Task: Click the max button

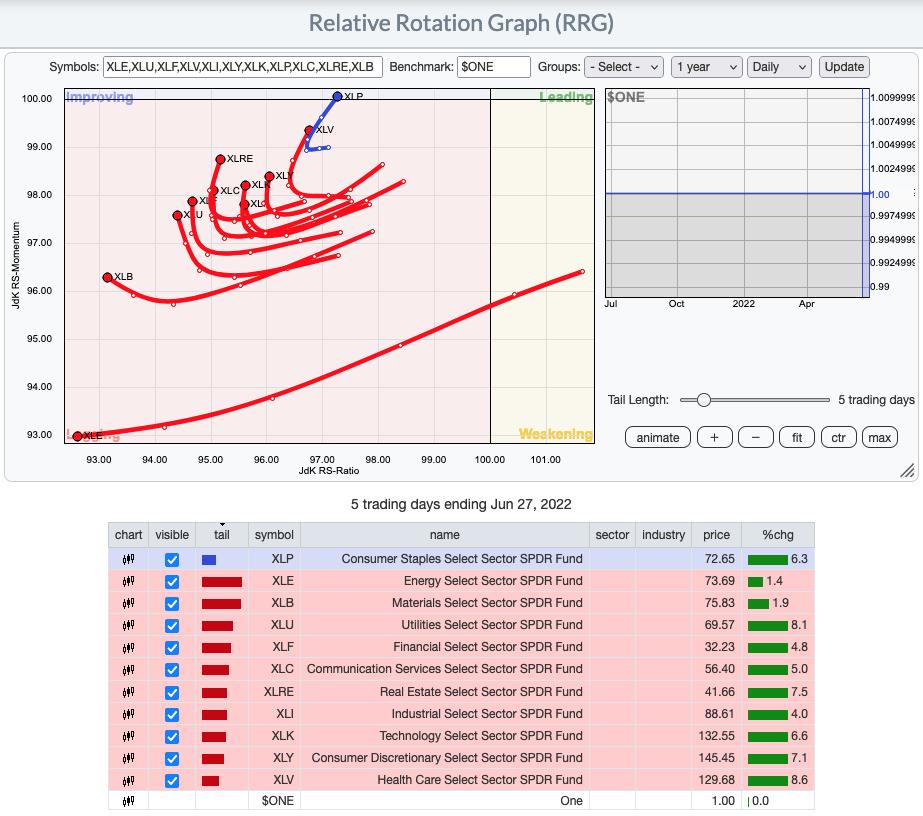Action: click(x=879, y=437)
